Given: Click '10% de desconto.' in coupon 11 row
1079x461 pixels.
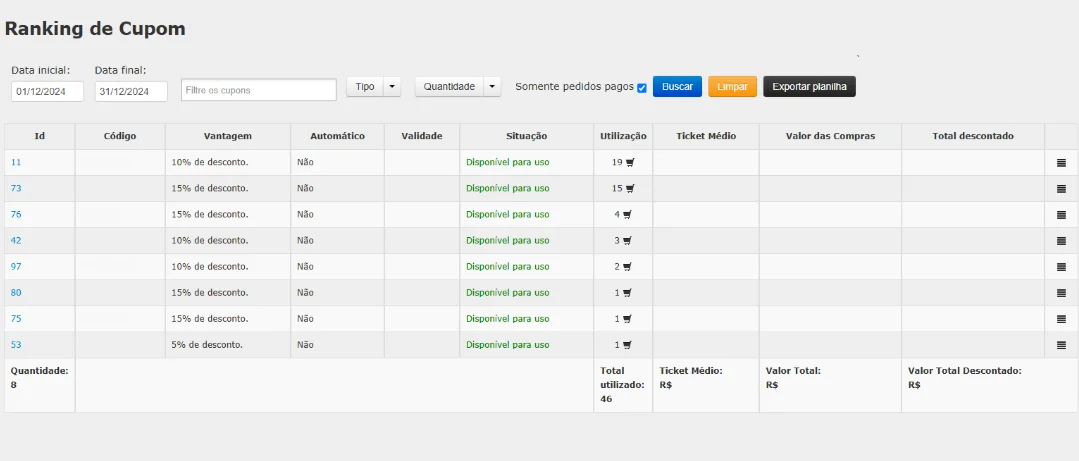Looking at the screenshot, I should [x=210, y=162].
